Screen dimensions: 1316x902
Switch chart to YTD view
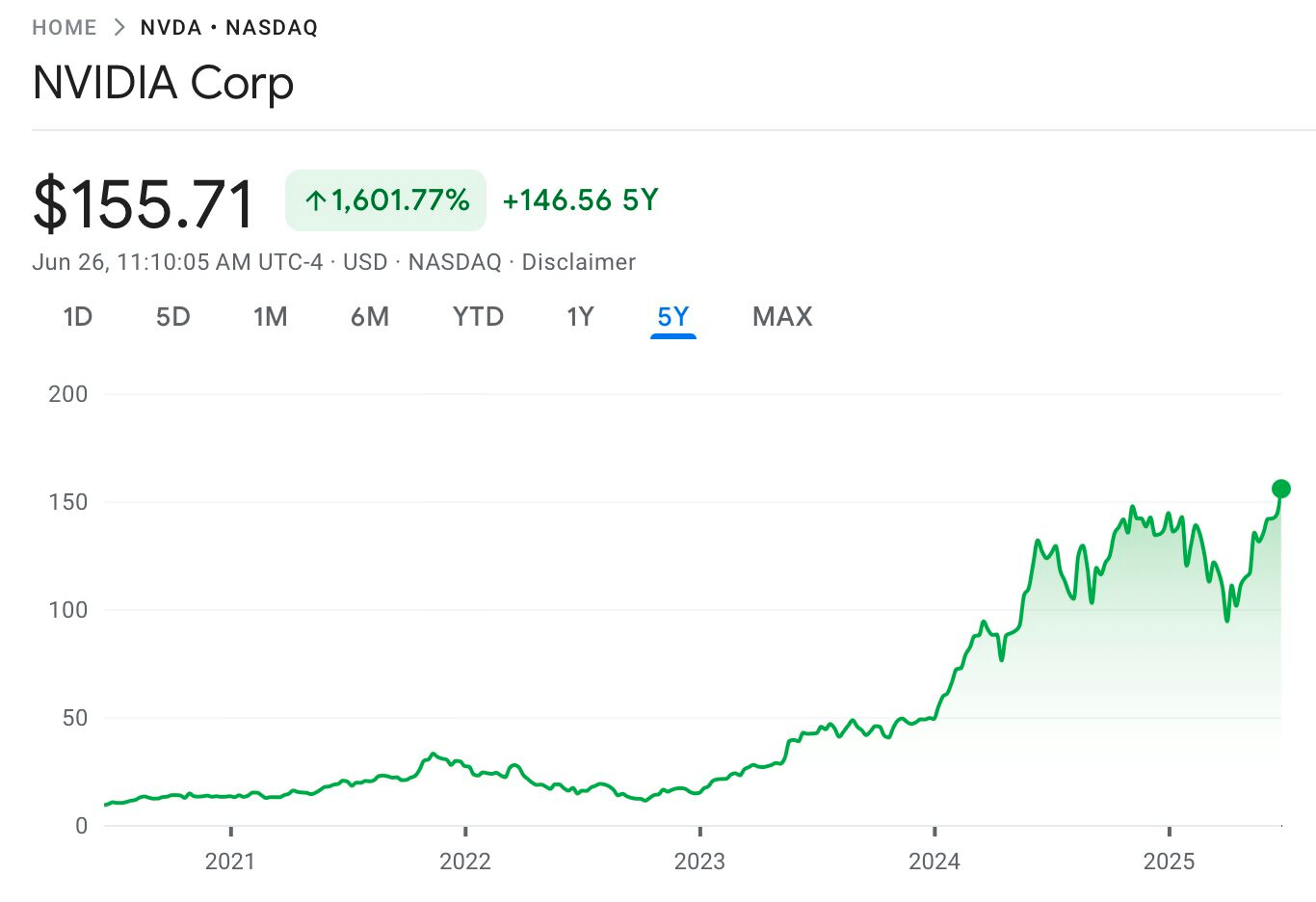[x=478, y=316]
